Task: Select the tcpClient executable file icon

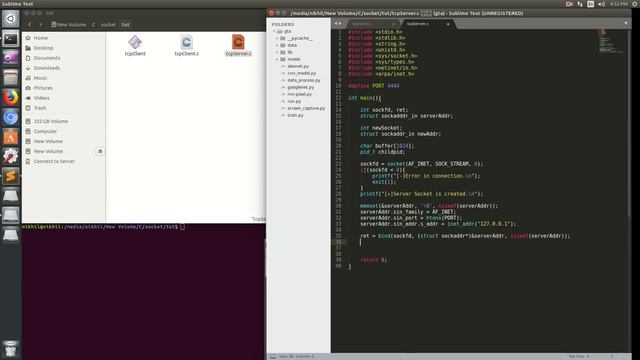Action: (135, 45)
